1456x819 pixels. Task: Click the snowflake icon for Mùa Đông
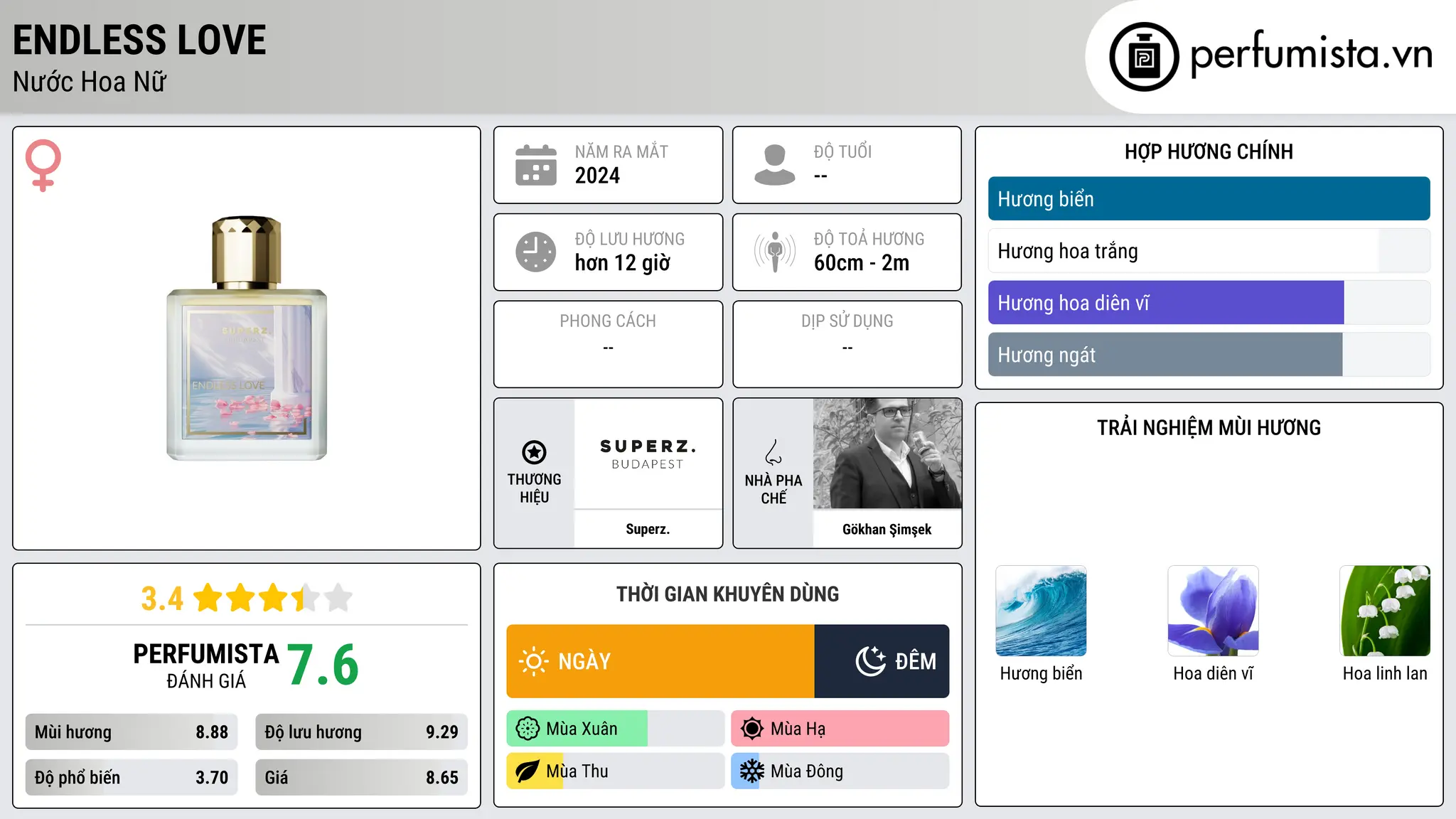click(752, 771)
